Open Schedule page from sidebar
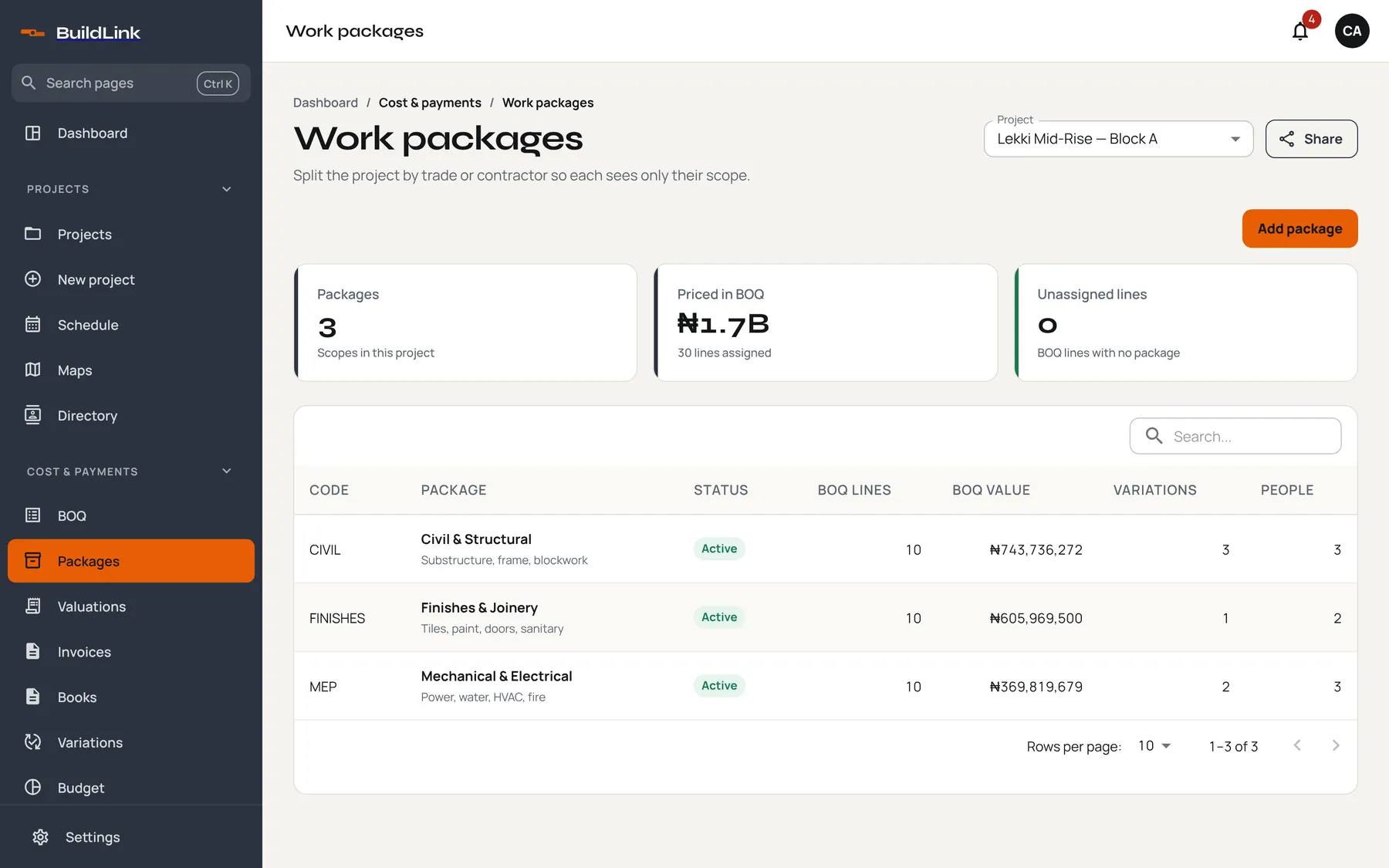 click(x=131, y=325)
